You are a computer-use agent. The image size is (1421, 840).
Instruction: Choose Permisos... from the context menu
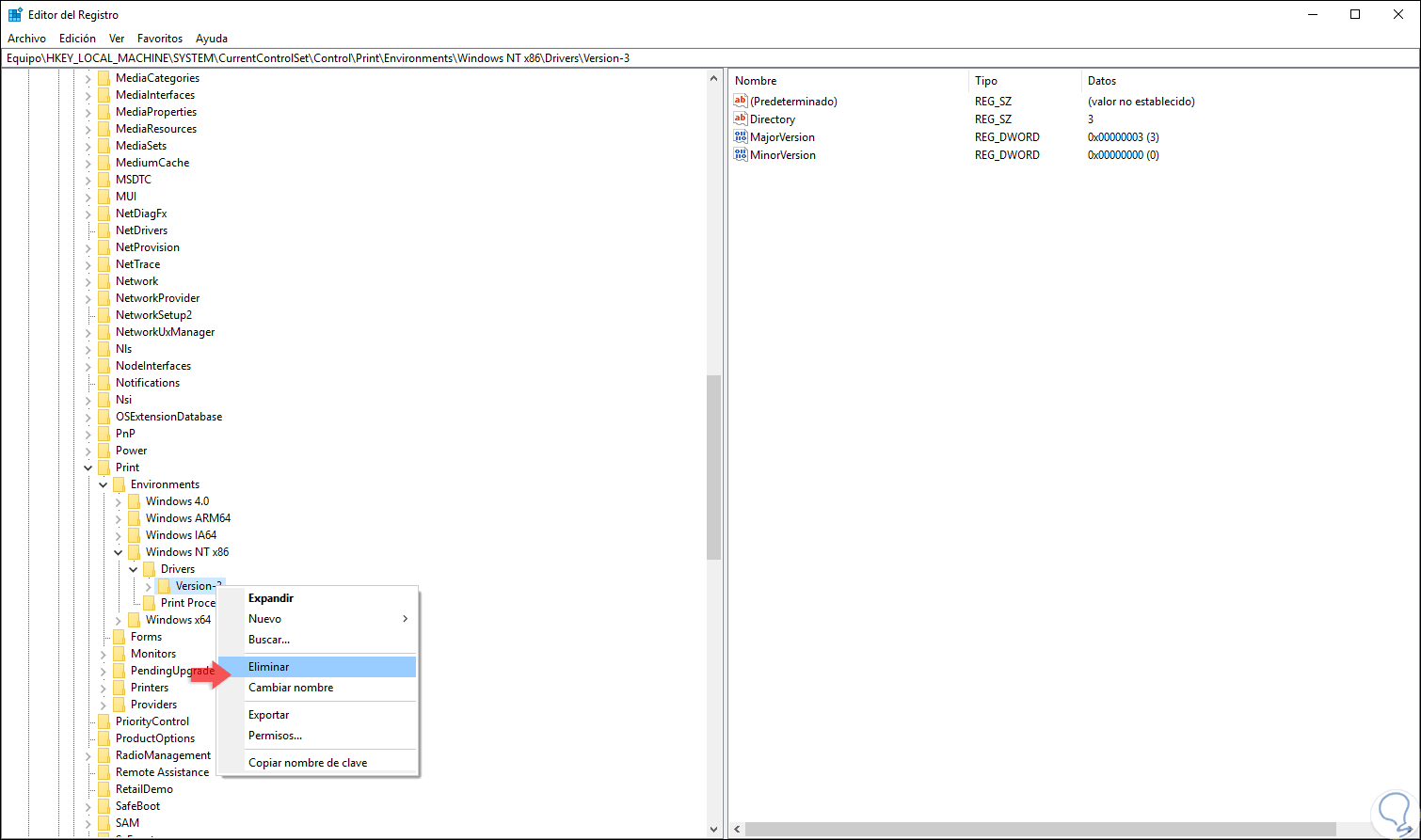point(317,736)
